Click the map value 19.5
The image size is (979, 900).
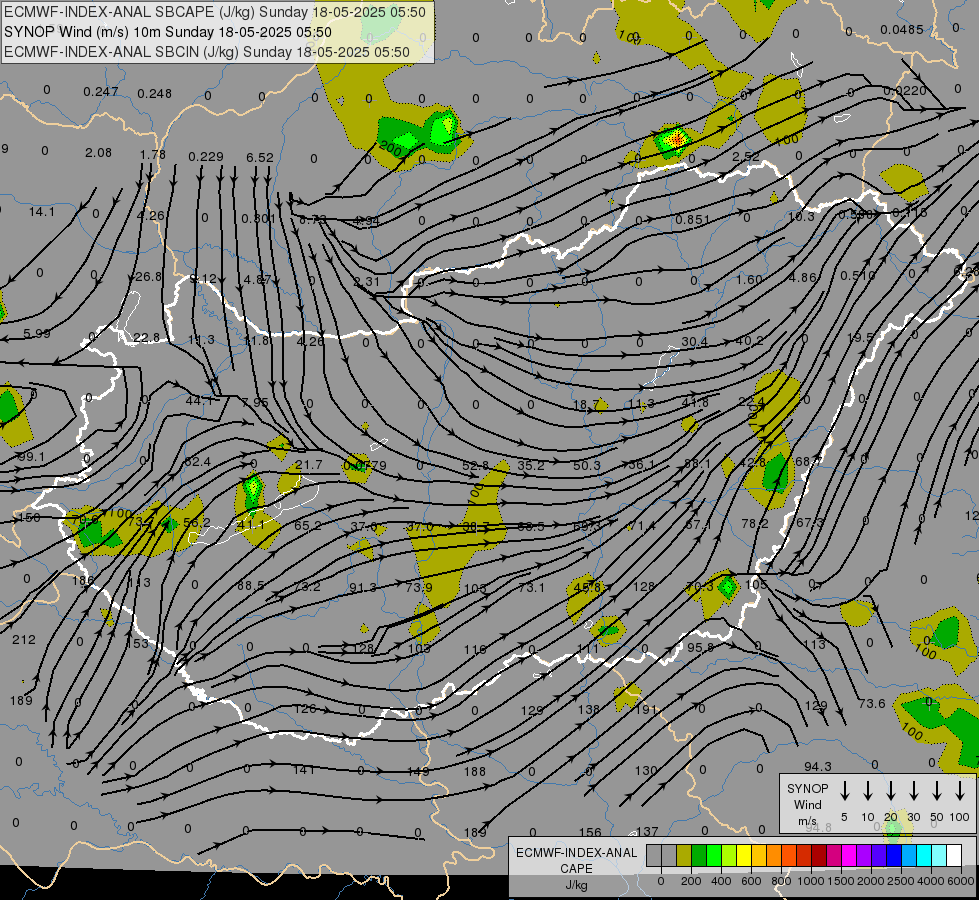coord(860,337)
